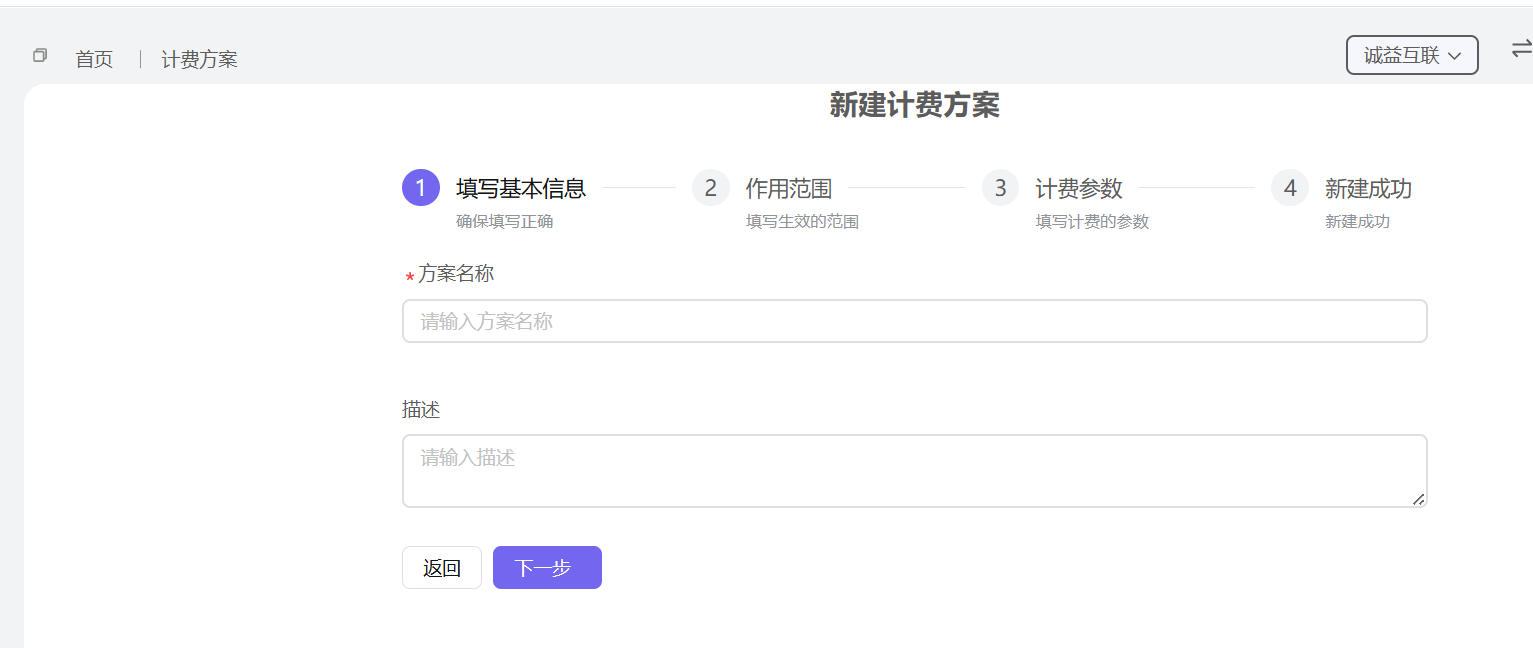Click the copy pages icon beside the breadcrumb
Image resolution: width=1533 pixels, height=648 pixels.
pos(39,55)
